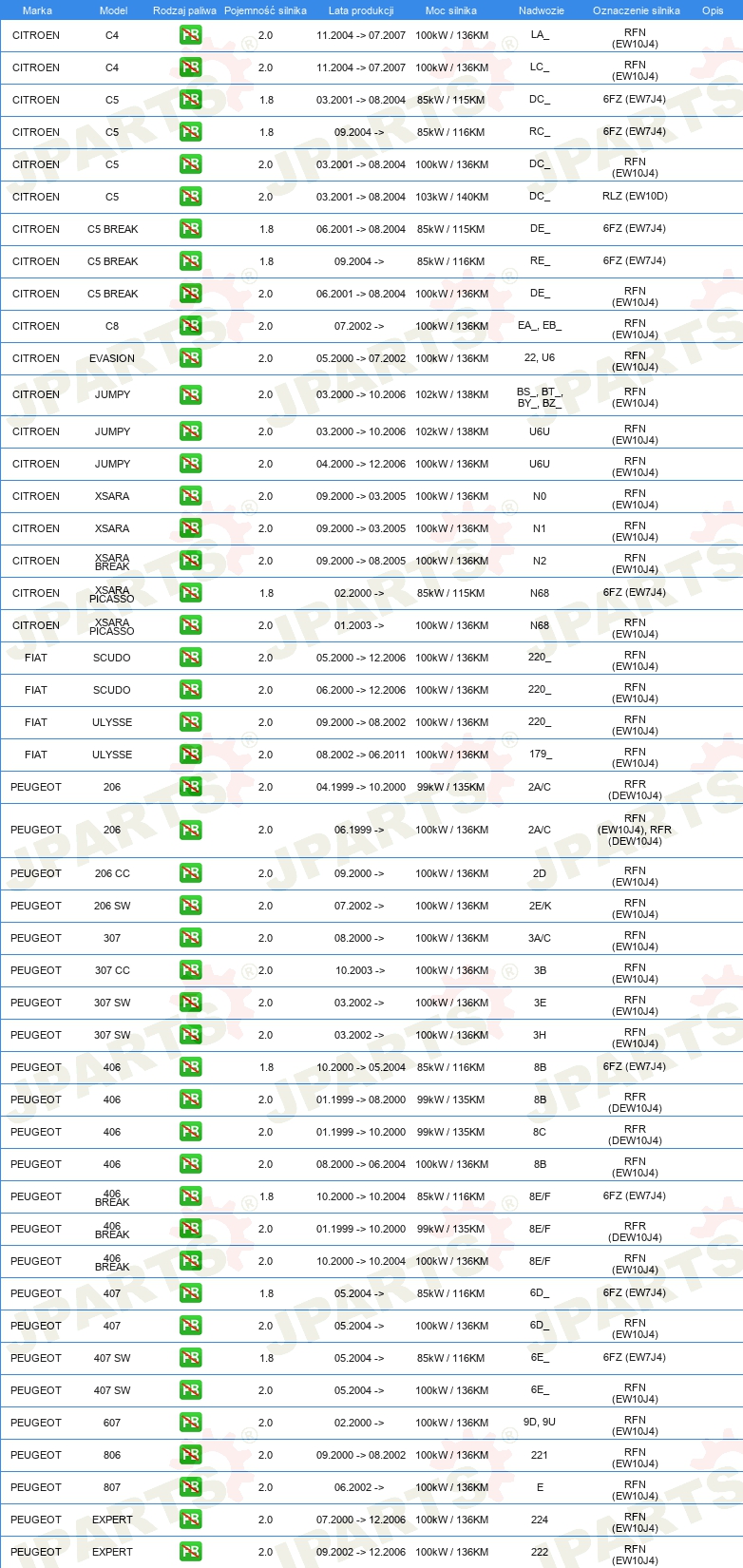Click fuel icon in XSARA PICASSO 2.0 row
The image size is (743, 1568).
click(x=191, y=625)
